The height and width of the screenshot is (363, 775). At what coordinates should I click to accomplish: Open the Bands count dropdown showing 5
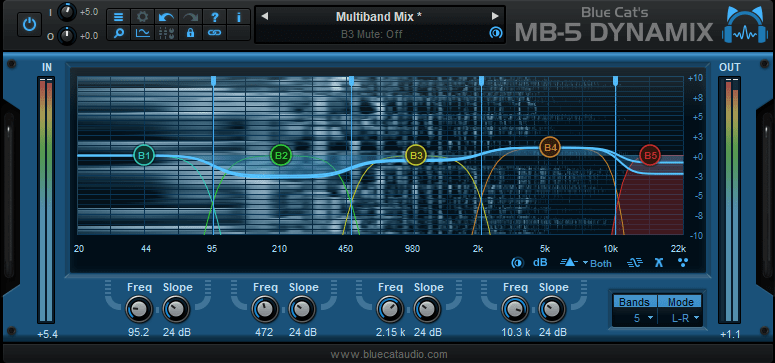635,318
